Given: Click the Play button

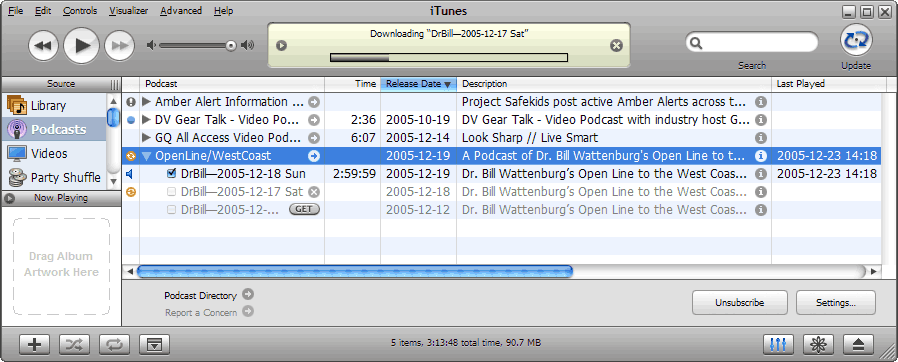Looking at the screenshot, I should click(x=81, y=45).
